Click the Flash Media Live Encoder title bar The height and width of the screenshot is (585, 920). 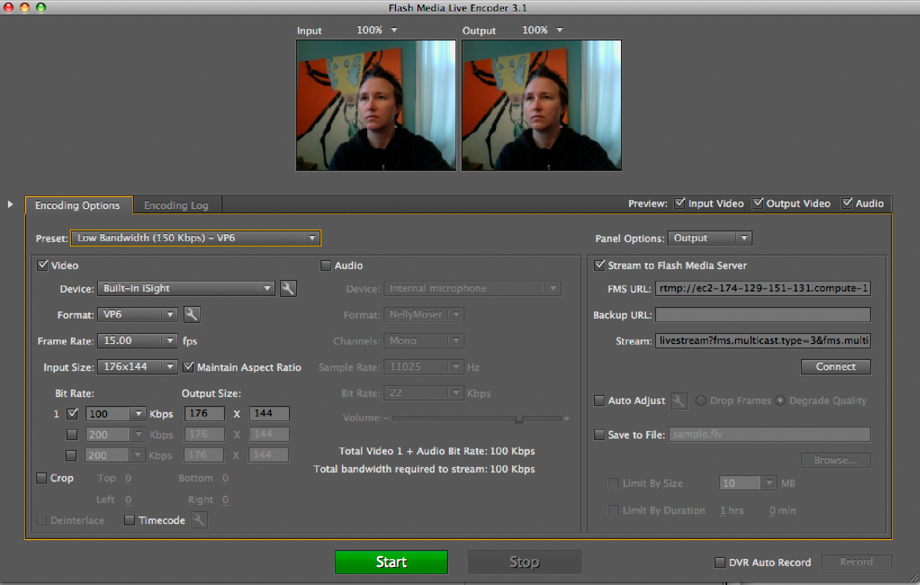[x=458, y=8]
